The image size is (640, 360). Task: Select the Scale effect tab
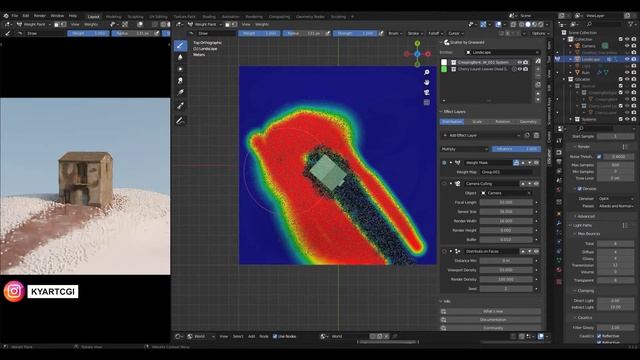click(477, 122)
